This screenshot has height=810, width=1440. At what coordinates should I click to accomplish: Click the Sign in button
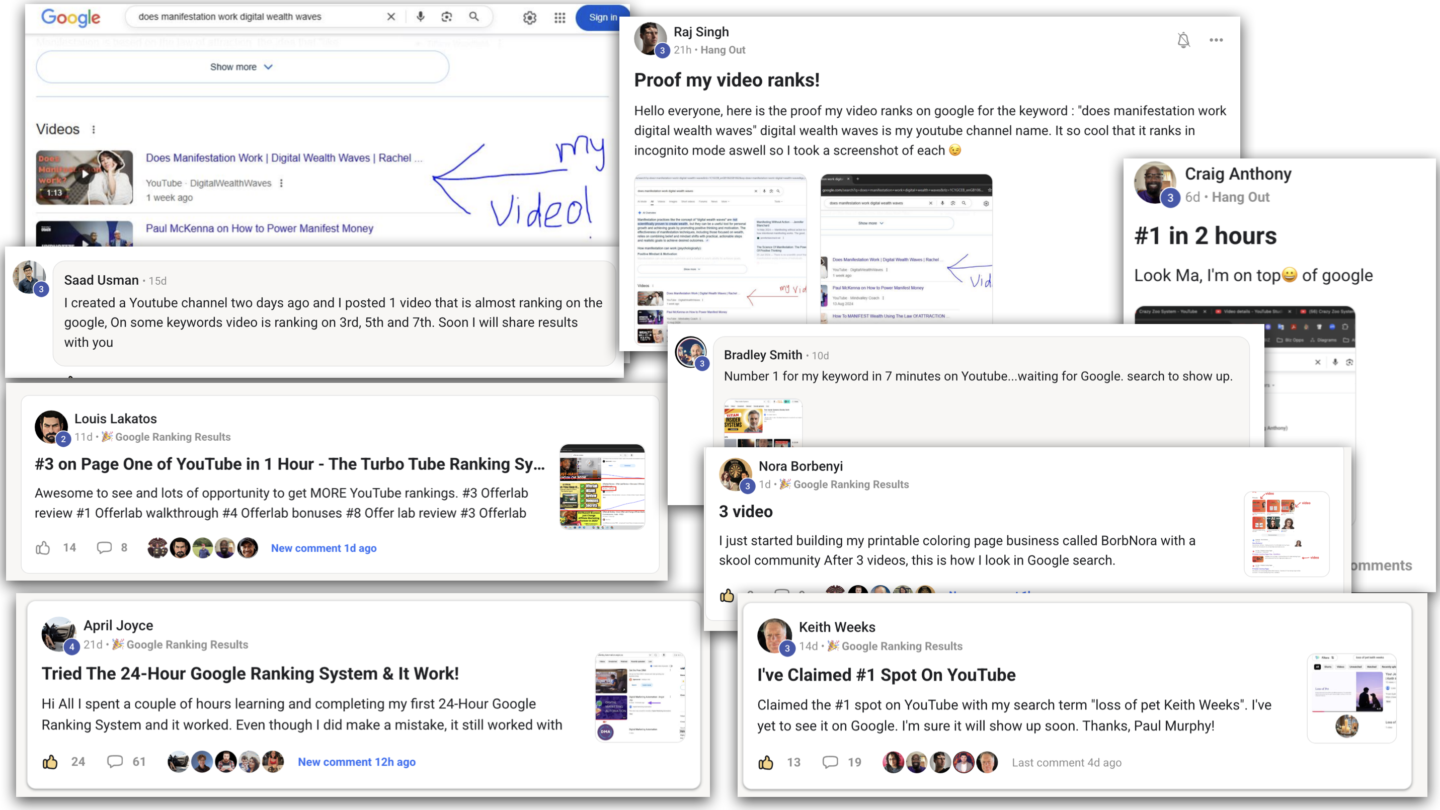(602, 17)
